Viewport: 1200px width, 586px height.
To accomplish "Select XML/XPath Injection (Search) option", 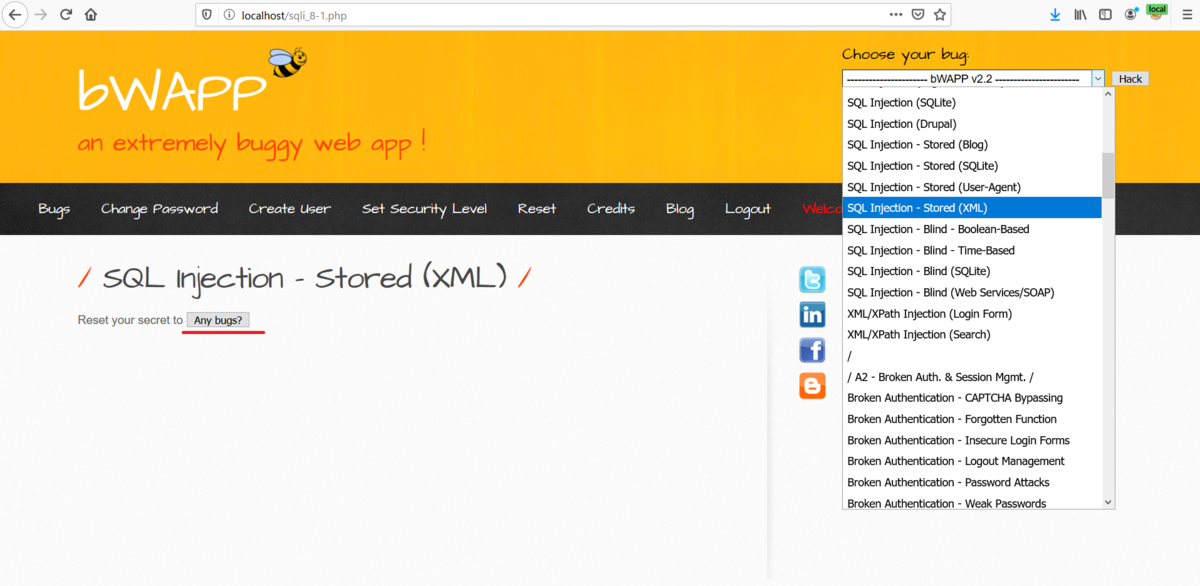I will (x=972, y=334).
